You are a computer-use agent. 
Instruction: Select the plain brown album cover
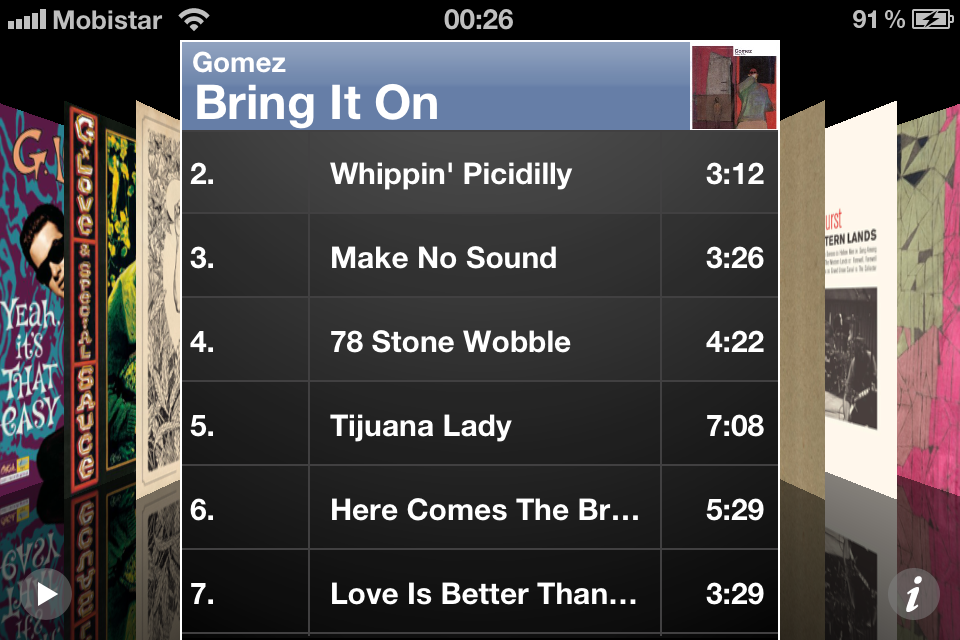click(801, 300)
